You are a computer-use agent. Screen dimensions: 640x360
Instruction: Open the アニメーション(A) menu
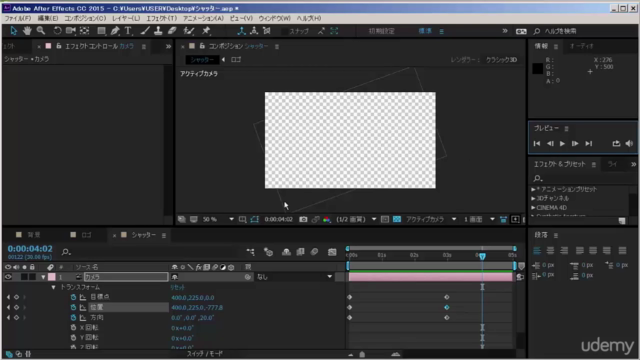203,18
